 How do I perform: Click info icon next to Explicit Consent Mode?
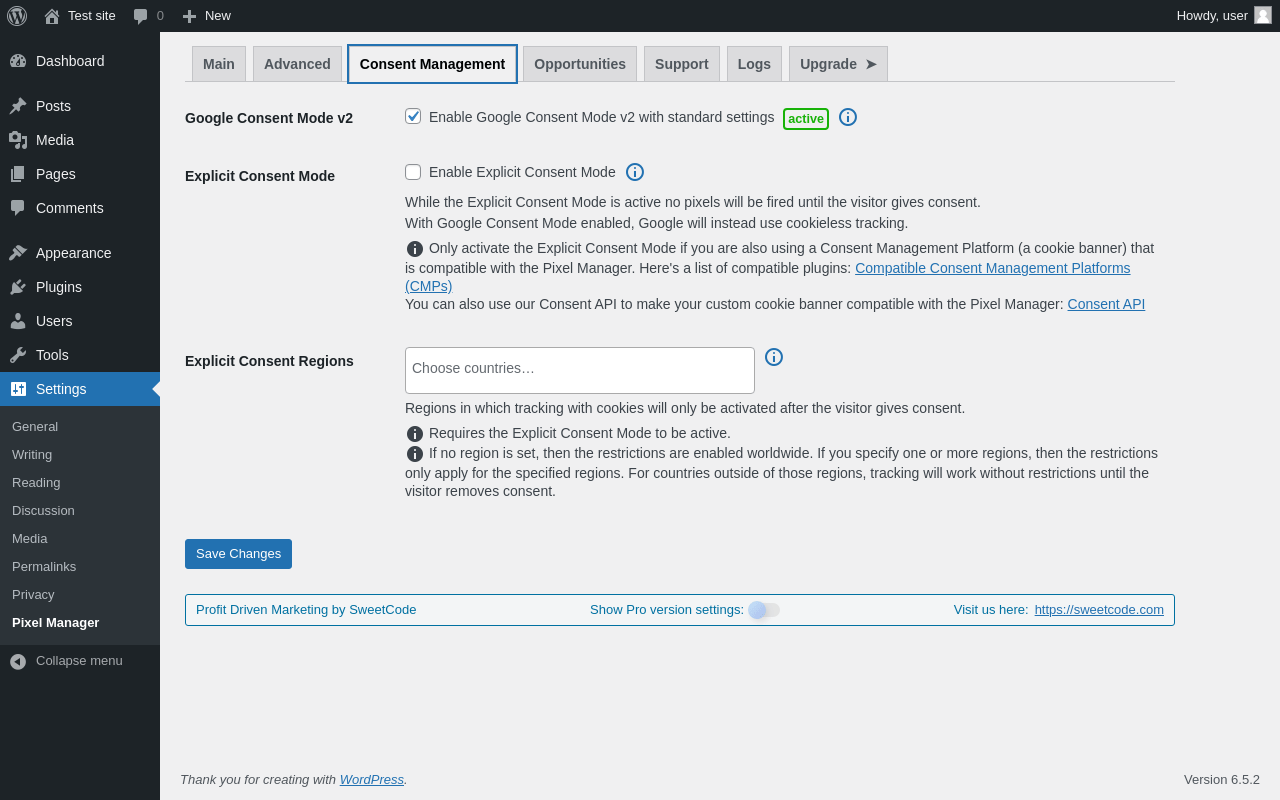pos(635,172)
